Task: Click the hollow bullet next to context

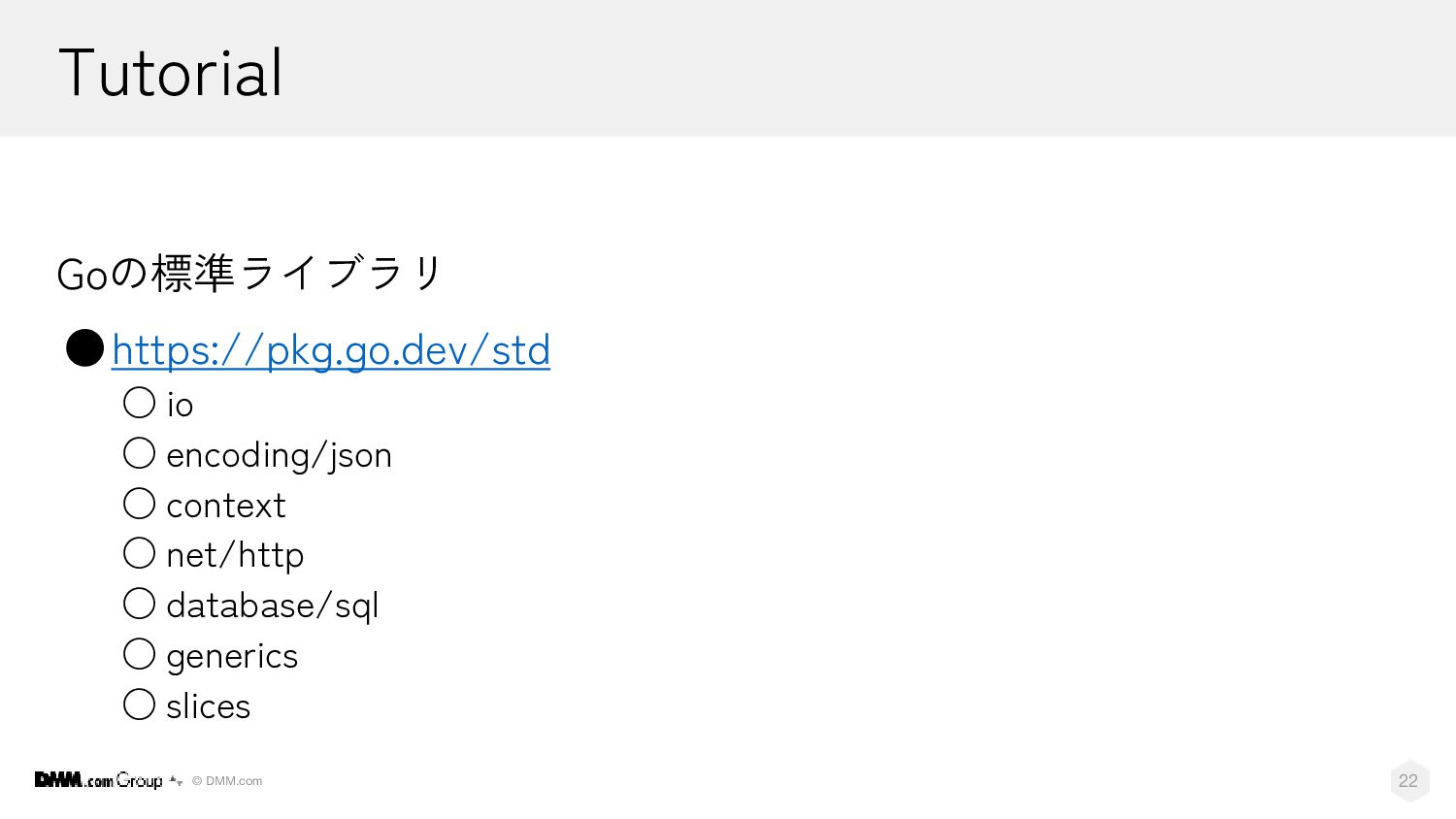Action: point(140,504)
